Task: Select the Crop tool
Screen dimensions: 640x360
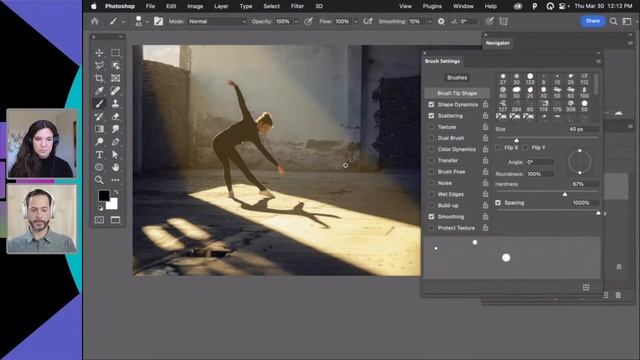Action: click(x=99, y=78)
